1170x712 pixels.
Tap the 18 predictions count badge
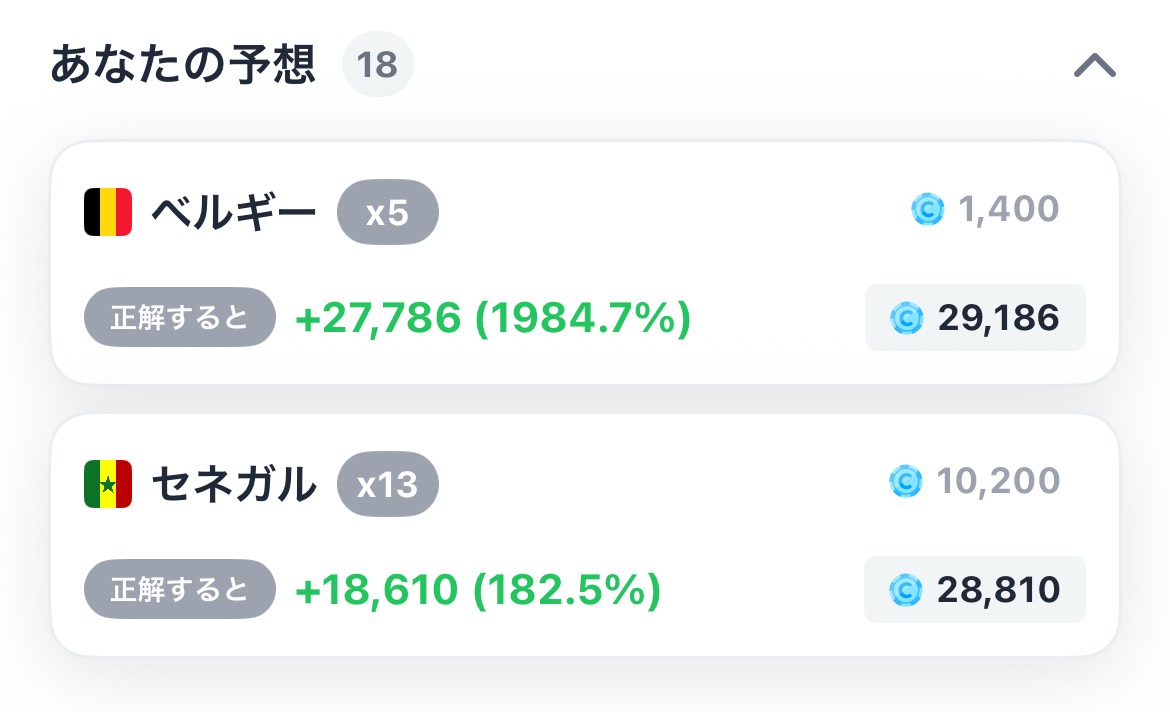[378, 64]
